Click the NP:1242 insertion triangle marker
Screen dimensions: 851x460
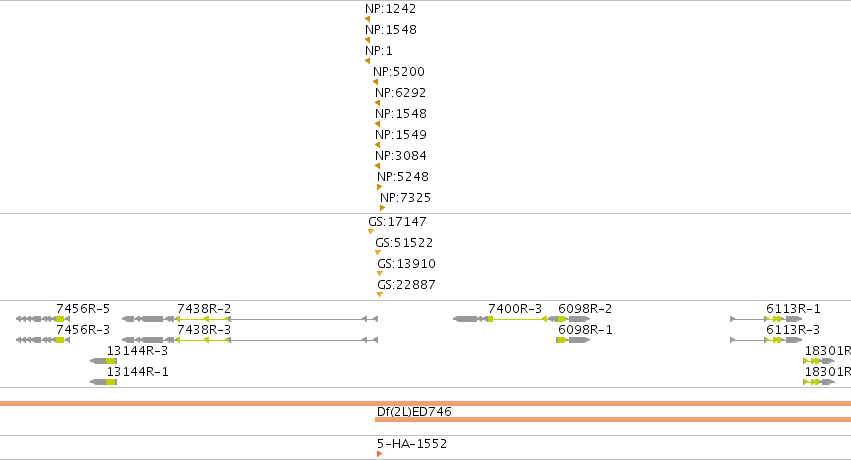[x=367, y=19]
